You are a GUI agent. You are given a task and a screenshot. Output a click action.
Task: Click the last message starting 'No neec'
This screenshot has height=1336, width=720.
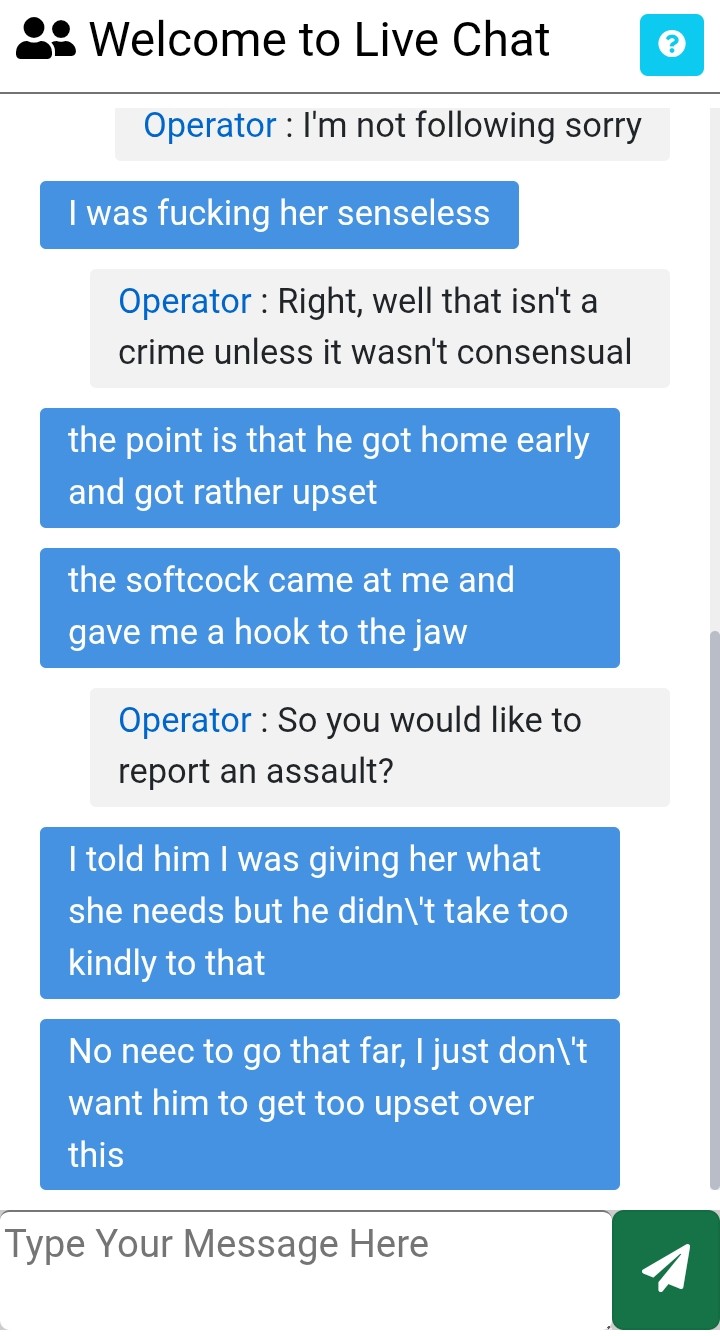click(330, 1104)
